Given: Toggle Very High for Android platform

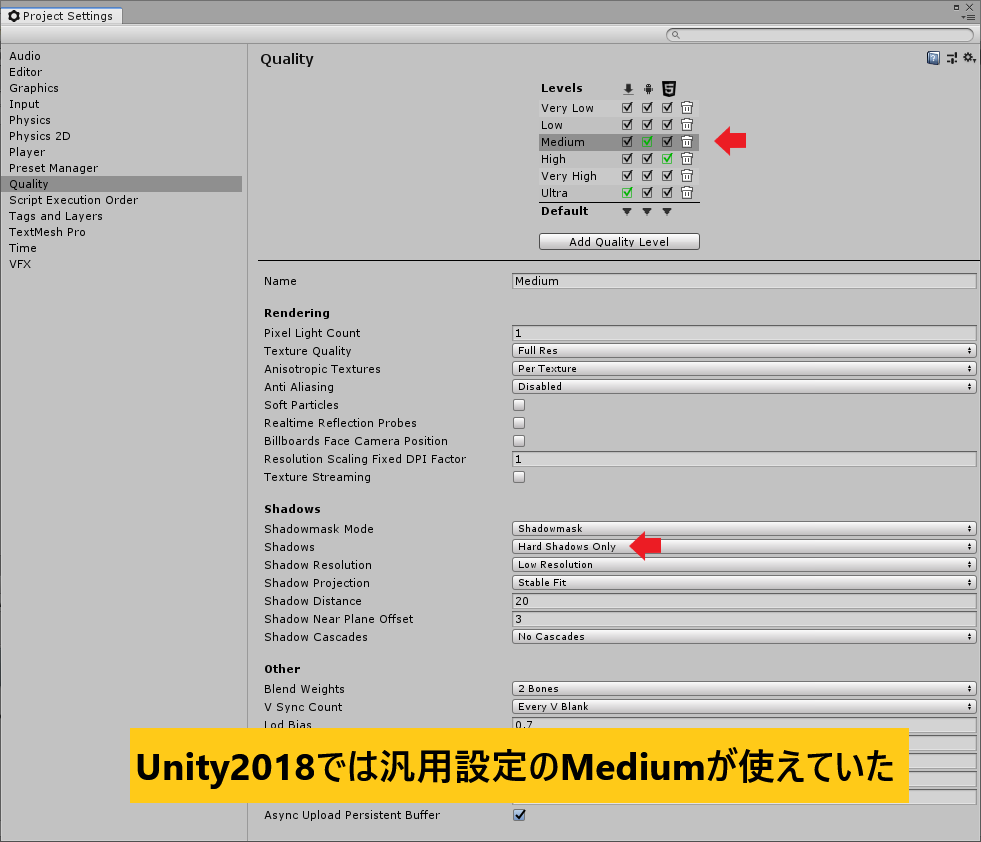Looking at the screenshot, I should pos(647,175).
